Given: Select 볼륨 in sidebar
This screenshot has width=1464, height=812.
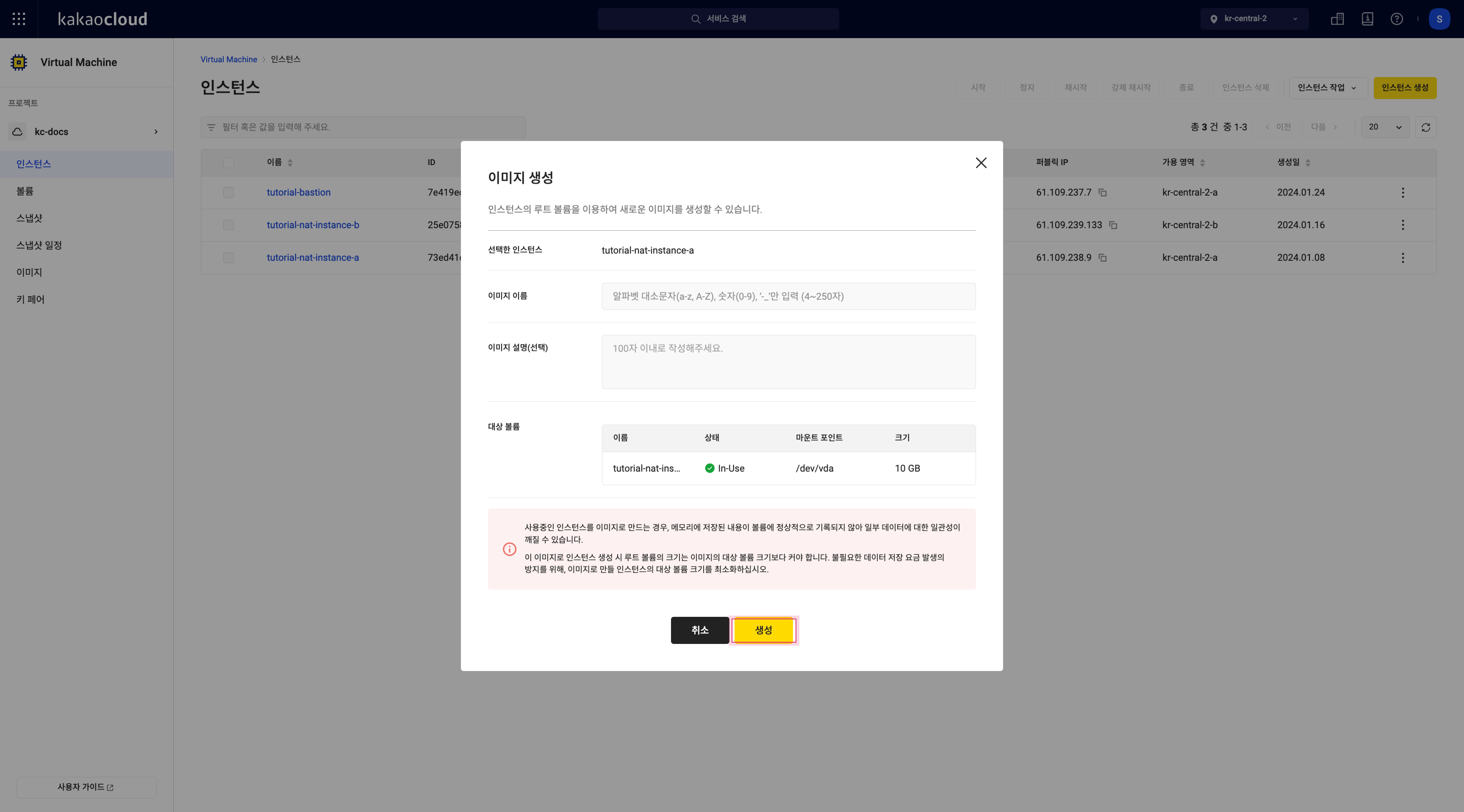Looking at the screenshot, I should coord(86,191).
